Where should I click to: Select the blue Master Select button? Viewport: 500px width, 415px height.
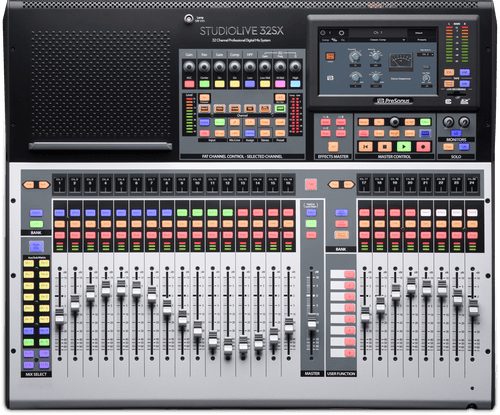click(x=311, y=212)
